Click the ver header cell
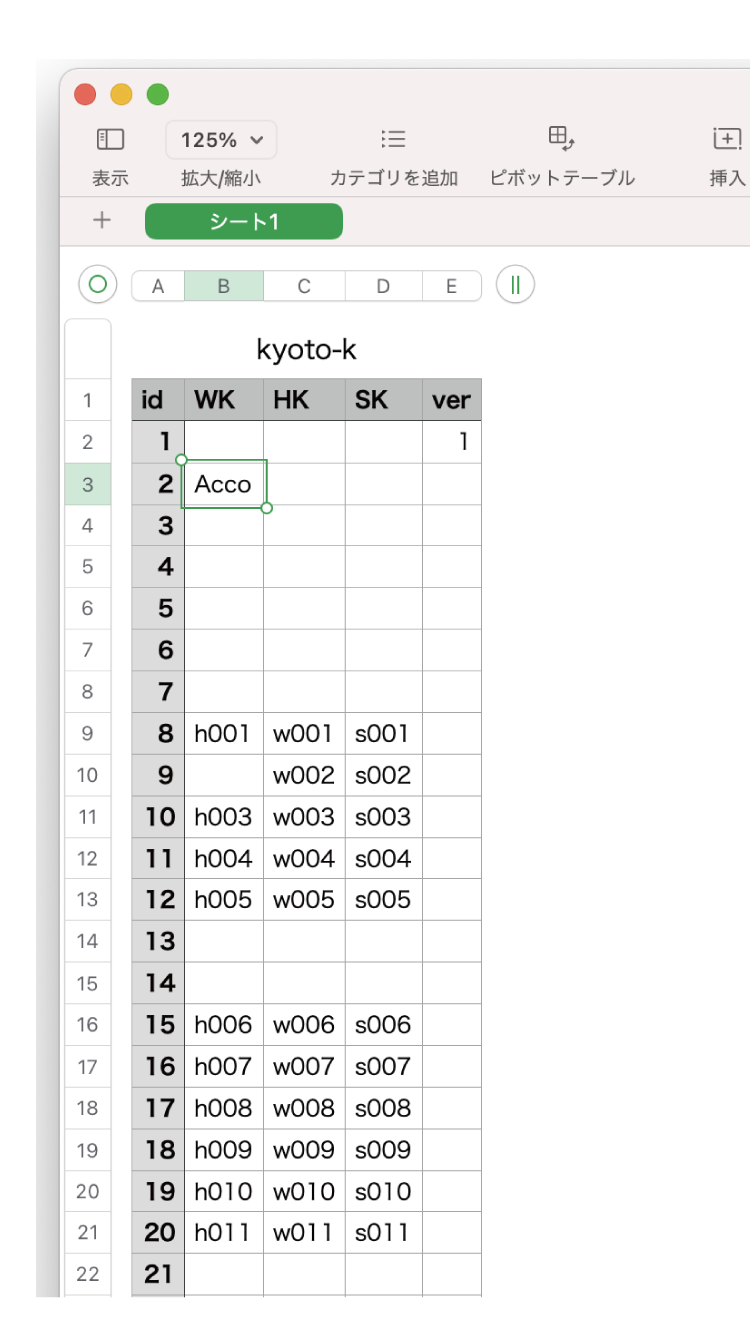The height and width of the screenshot is (1334, 750). pos(451,400)
